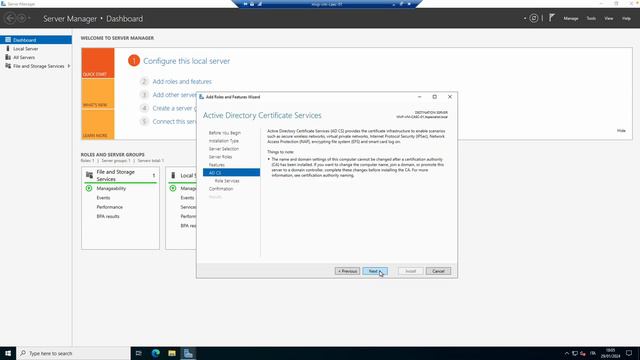This screenshot has width=640, height=360.
Task: Go to the Installation Type wizard step
Action: 224,141
